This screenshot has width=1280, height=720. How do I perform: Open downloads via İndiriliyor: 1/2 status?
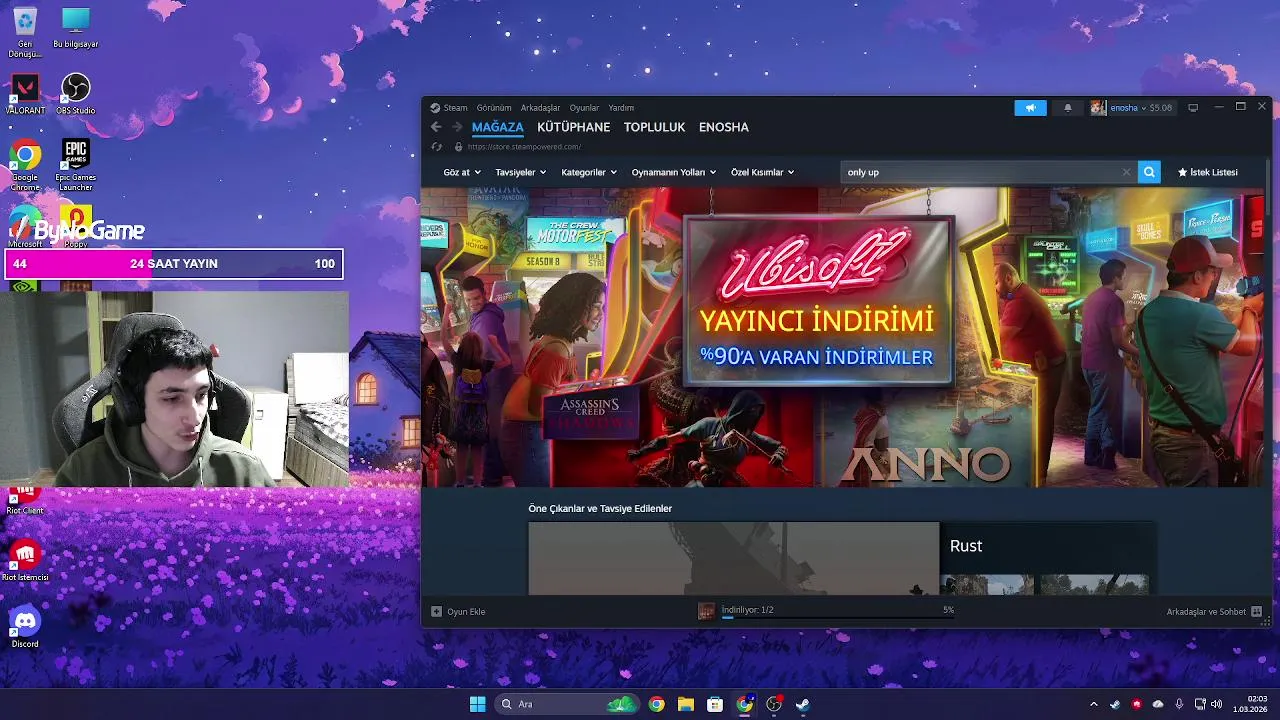coord(747,610)
